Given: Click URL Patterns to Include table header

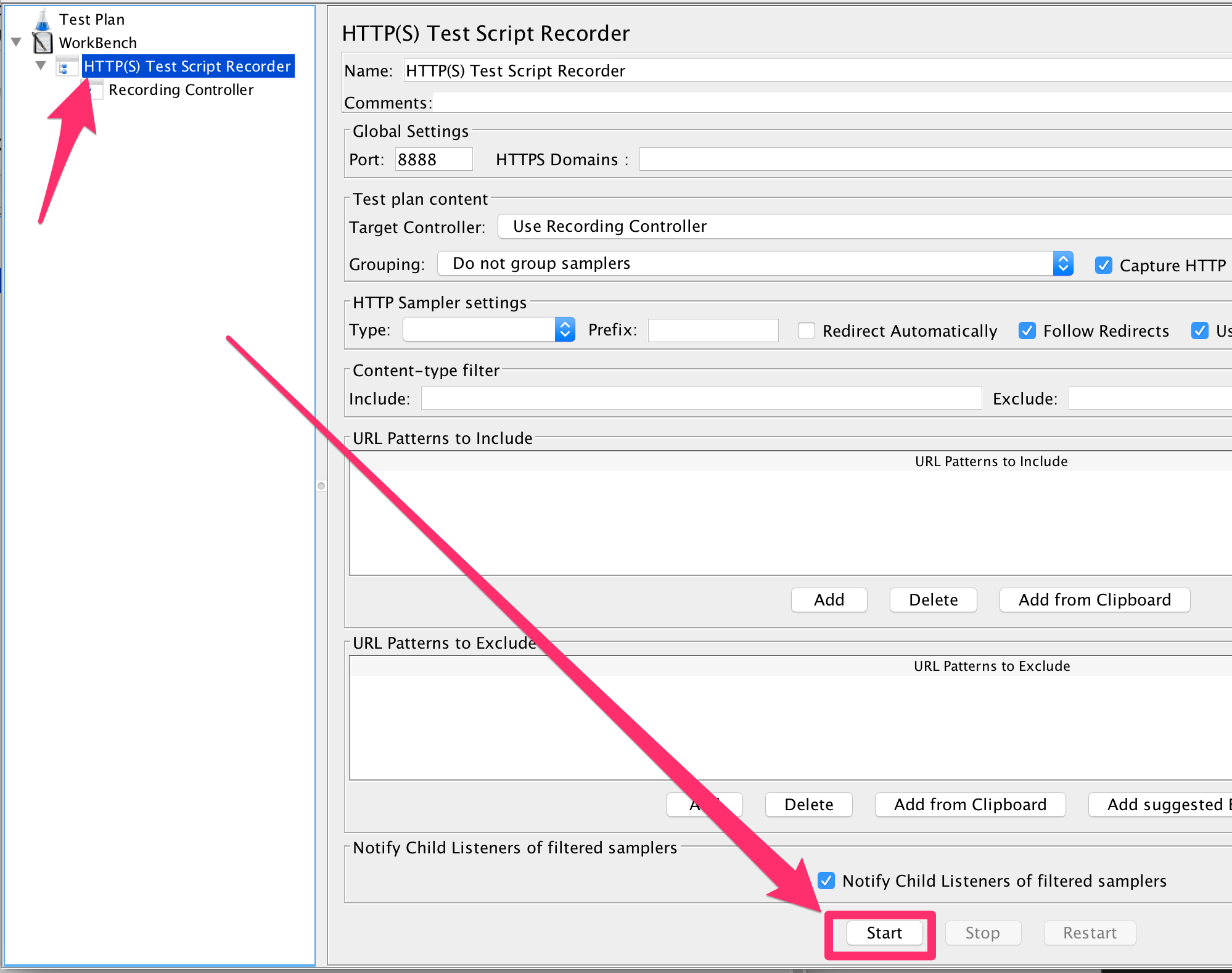Looking at the screenshot, I should 991,461.
